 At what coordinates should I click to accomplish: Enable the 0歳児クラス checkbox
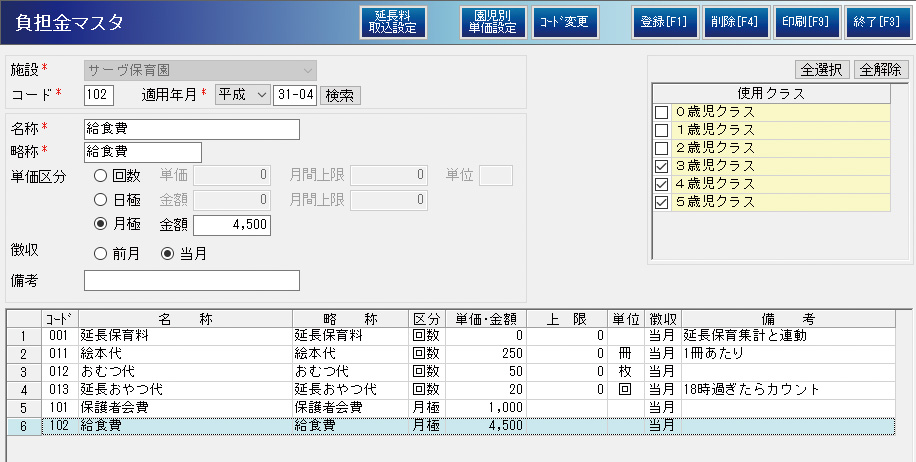[x=661, y=112]
